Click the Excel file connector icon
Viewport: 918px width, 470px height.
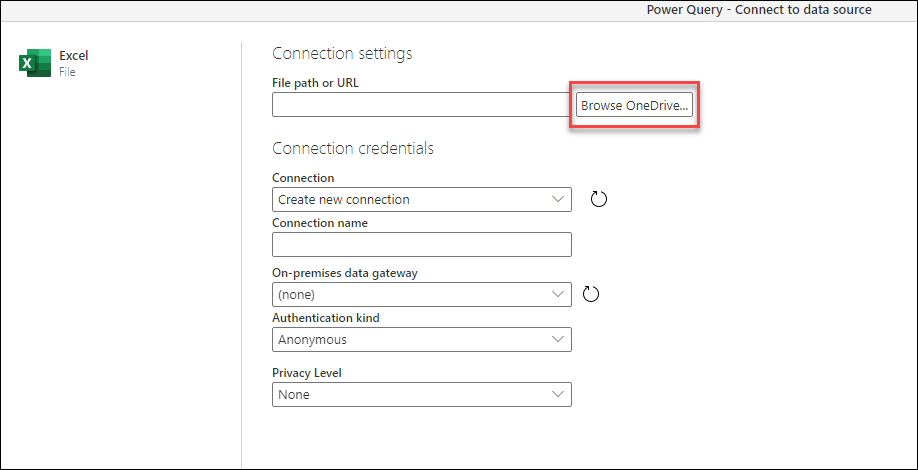35,63
